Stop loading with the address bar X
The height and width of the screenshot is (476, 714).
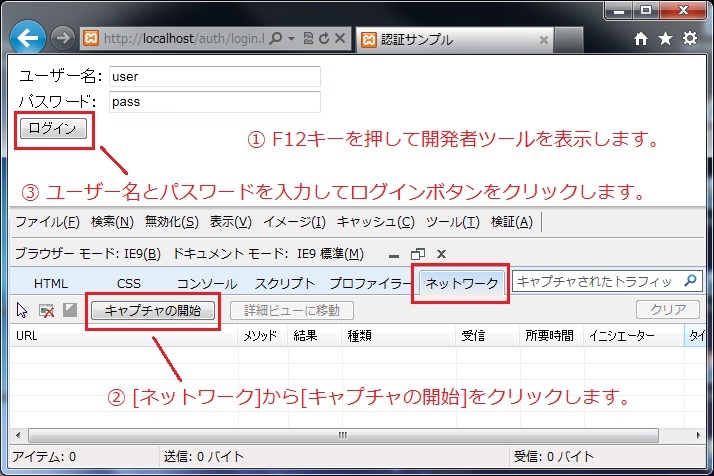coord(340,39)
